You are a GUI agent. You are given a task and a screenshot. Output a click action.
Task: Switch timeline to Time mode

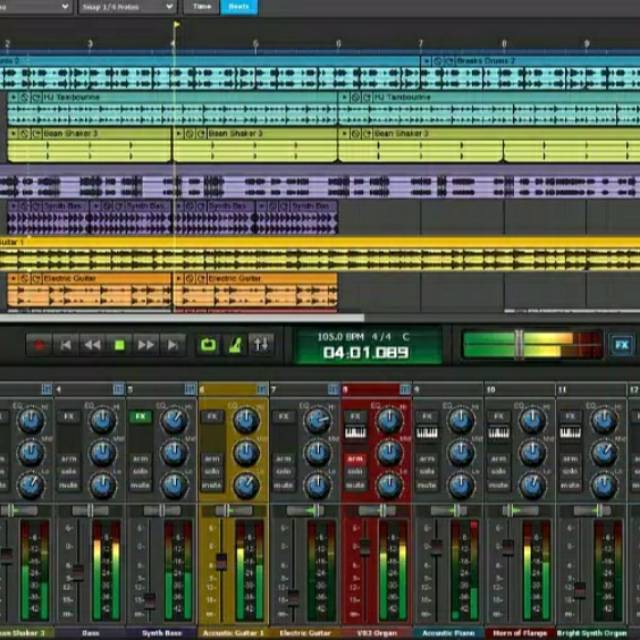tap(202, 7)
